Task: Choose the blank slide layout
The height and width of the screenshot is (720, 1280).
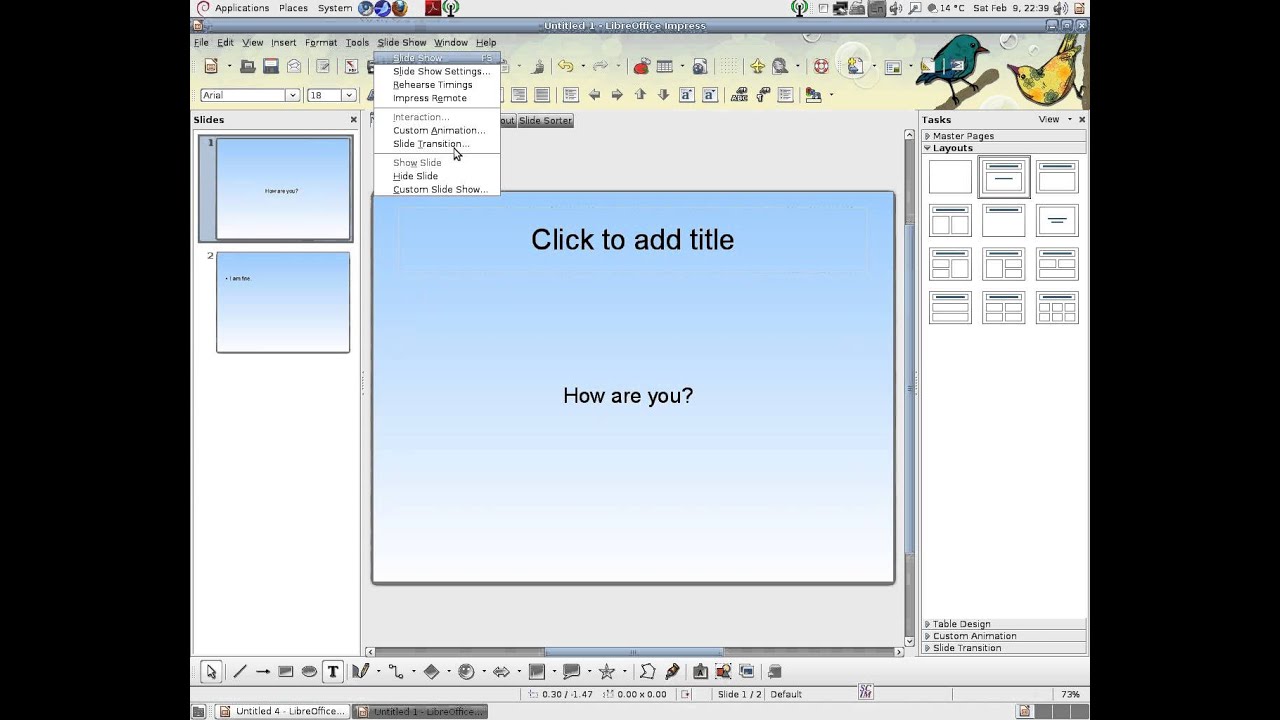Action: (x=950, y=177)
